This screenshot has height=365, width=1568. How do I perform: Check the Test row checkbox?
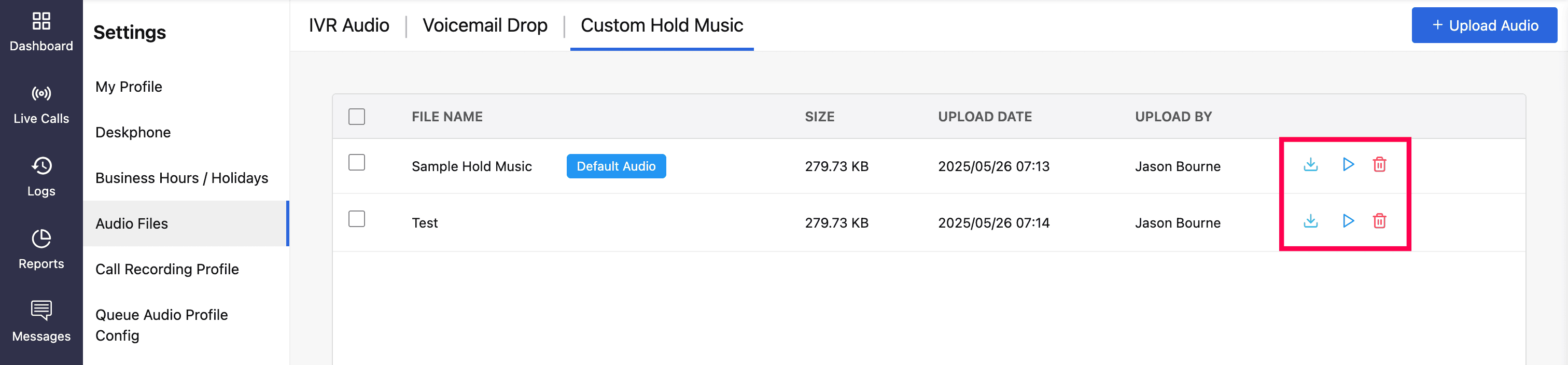357,219
